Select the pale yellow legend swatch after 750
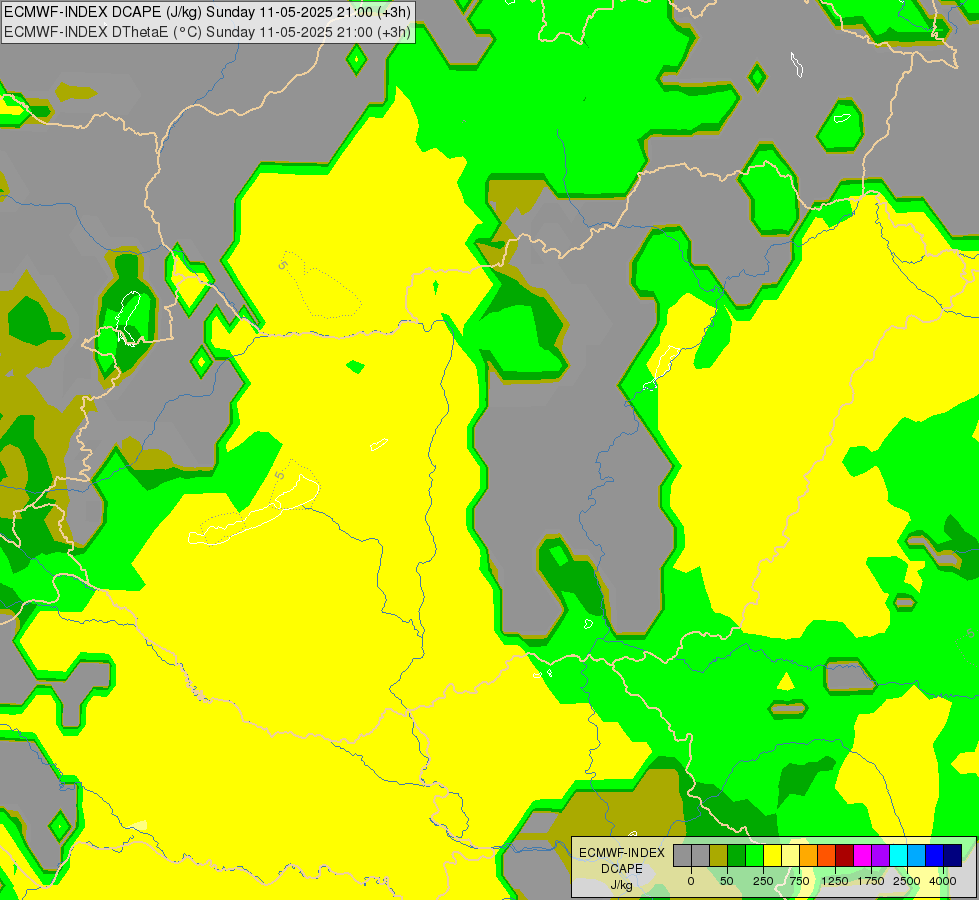 790,855
